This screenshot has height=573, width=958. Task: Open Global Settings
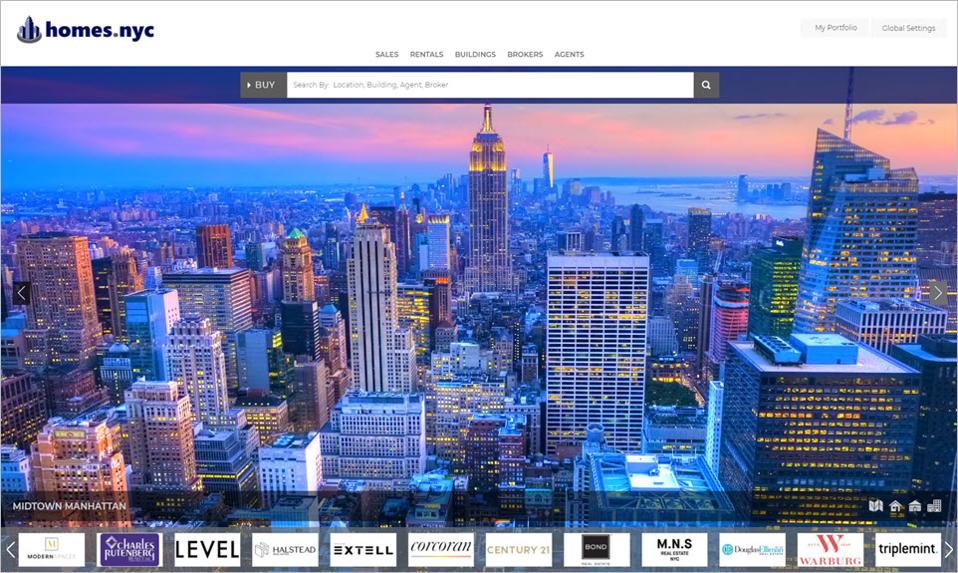[908, 28]
